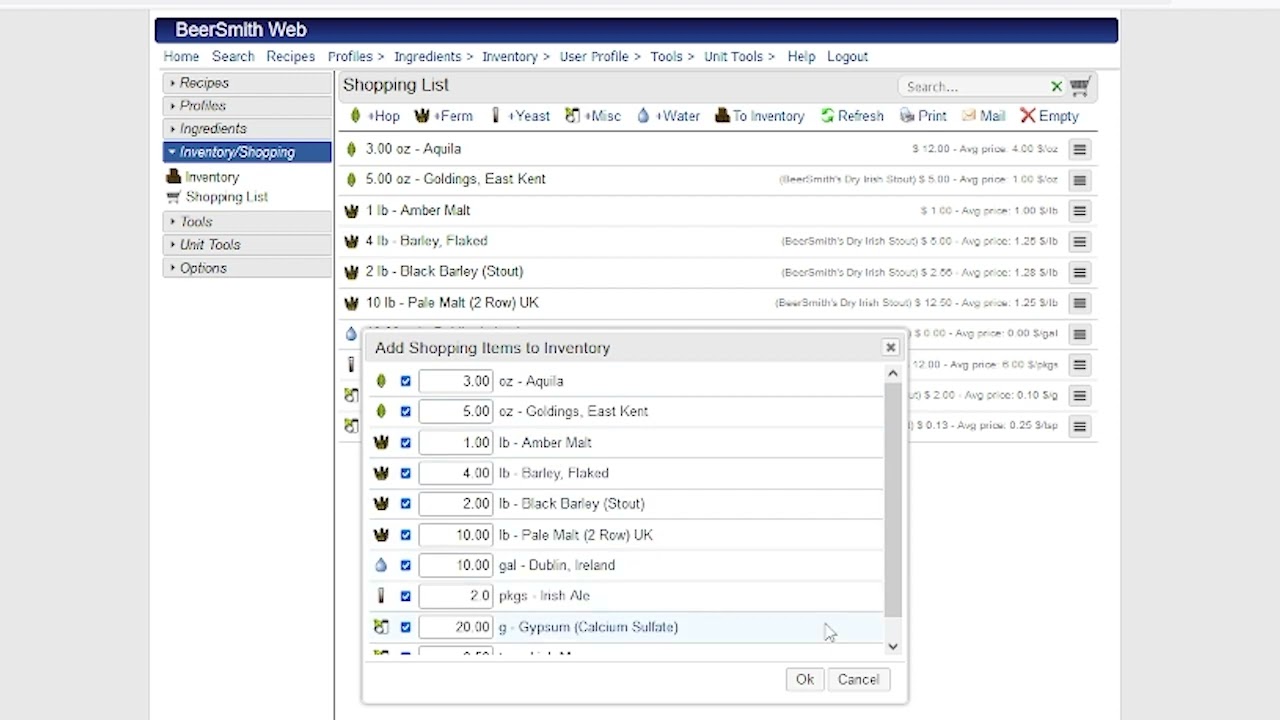This screenshot has width=1280, height=720.
Task: Click the dialog vertical scrollbar thumb
Action: point(893,498)
